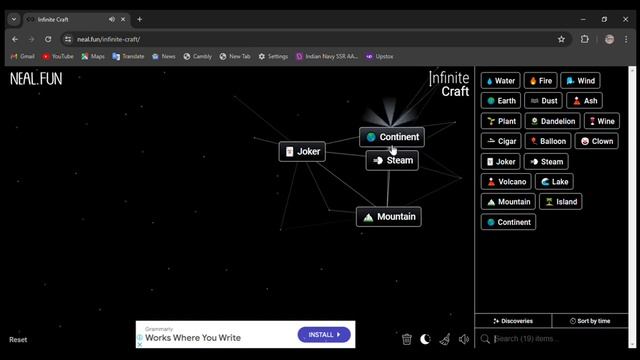The width and height of the screenshot is (640, 360).
Task: Click the broom clear canvas icon
Action: tap(445, 339)
